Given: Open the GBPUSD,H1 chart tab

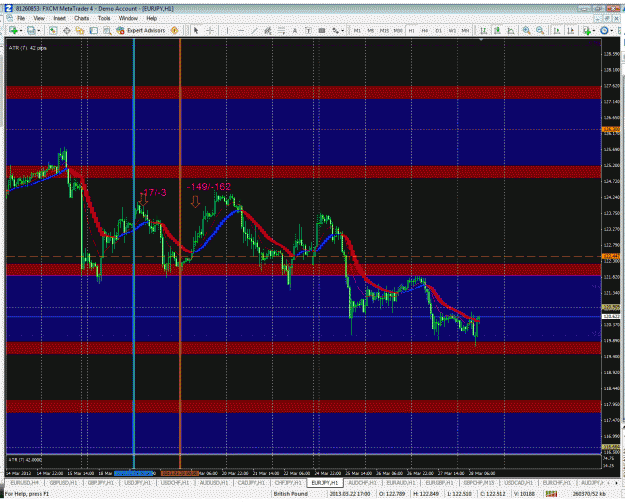Looking at the screenshot, I should click(x=63, y=483).
